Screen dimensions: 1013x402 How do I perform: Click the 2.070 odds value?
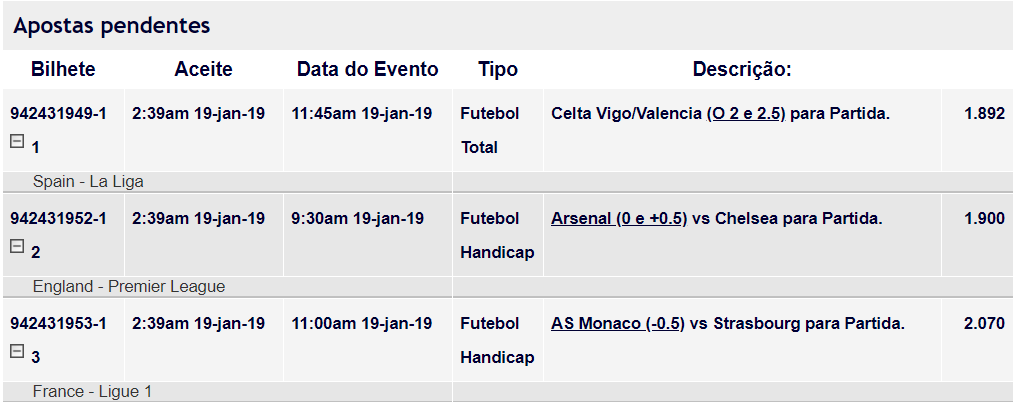click(985, 323)
